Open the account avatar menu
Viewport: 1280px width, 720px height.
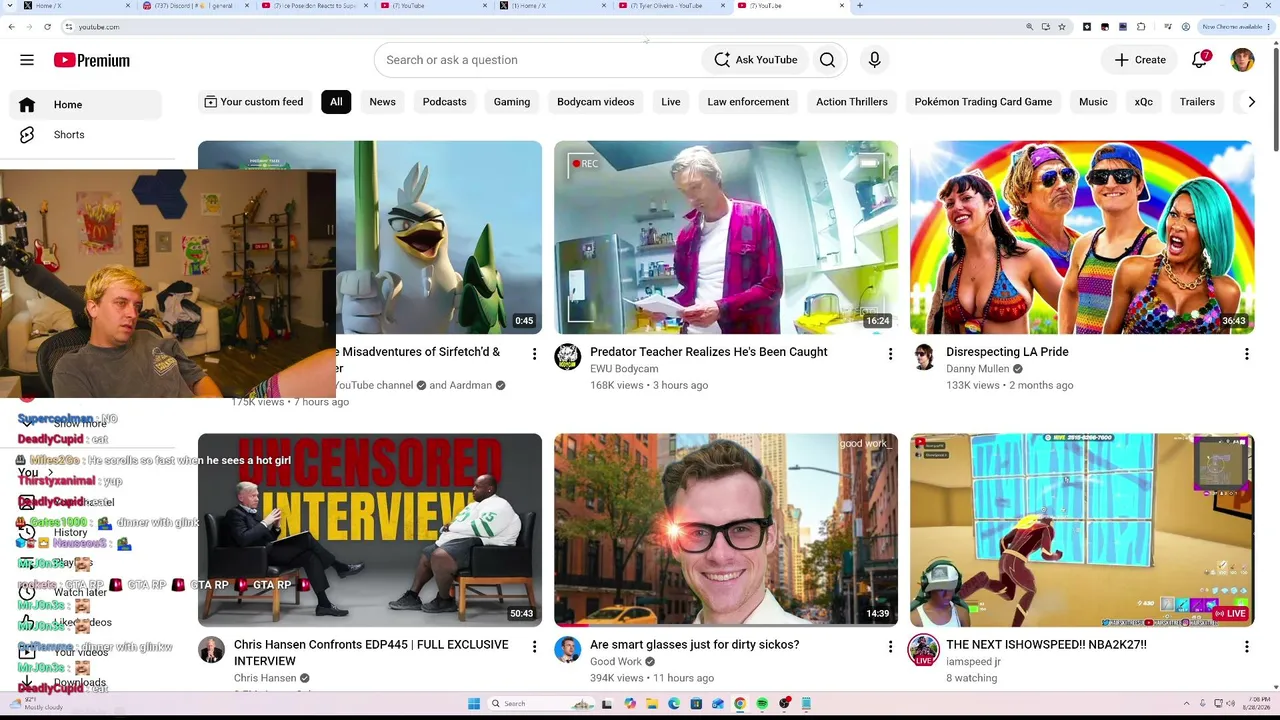pyautogui.click(x=1242, y=60)
